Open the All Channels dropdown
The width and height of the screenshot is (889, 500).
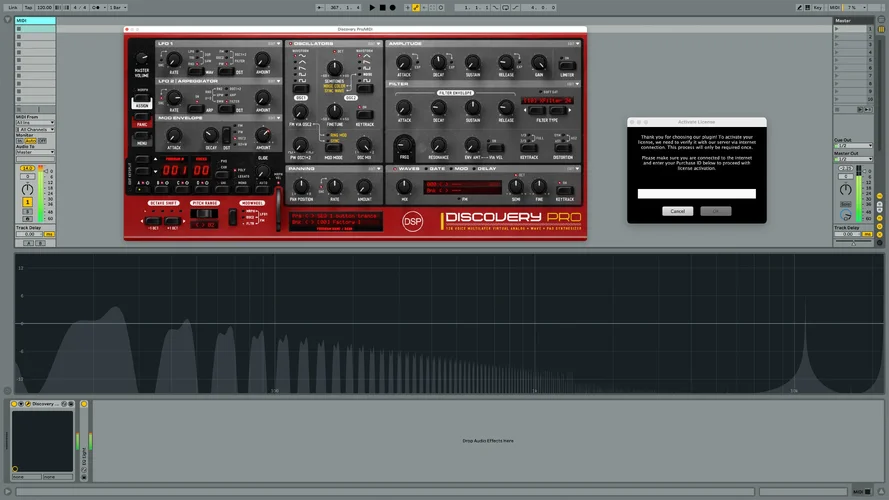(36, 130)
